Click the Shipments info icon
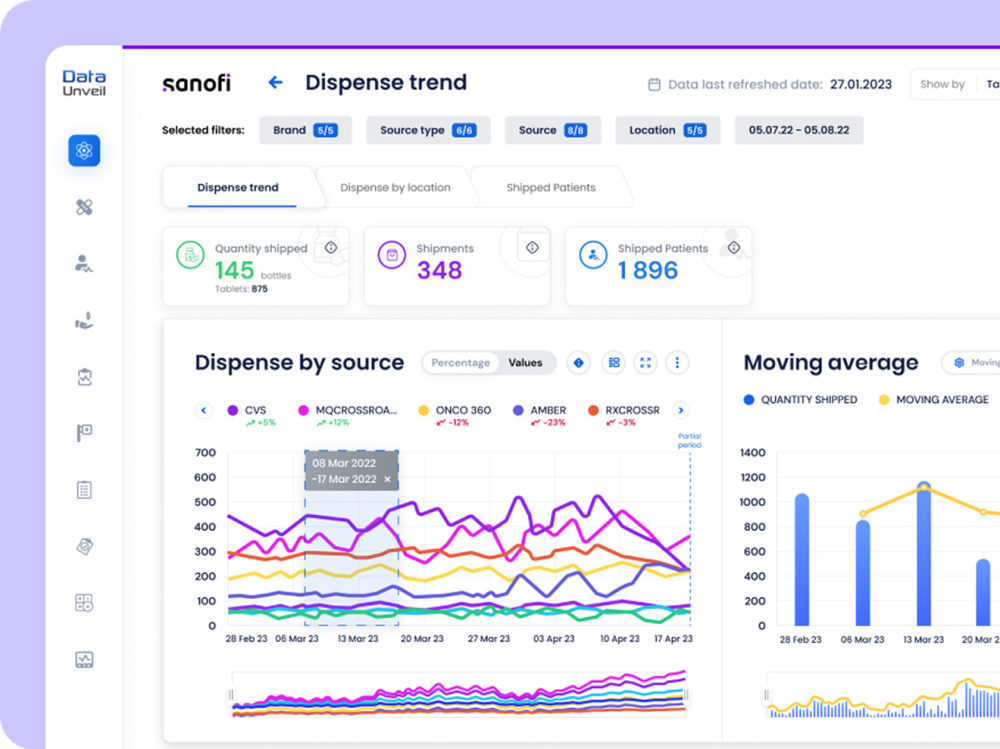Screen dimensions: 1000x749 pos(533,248)
